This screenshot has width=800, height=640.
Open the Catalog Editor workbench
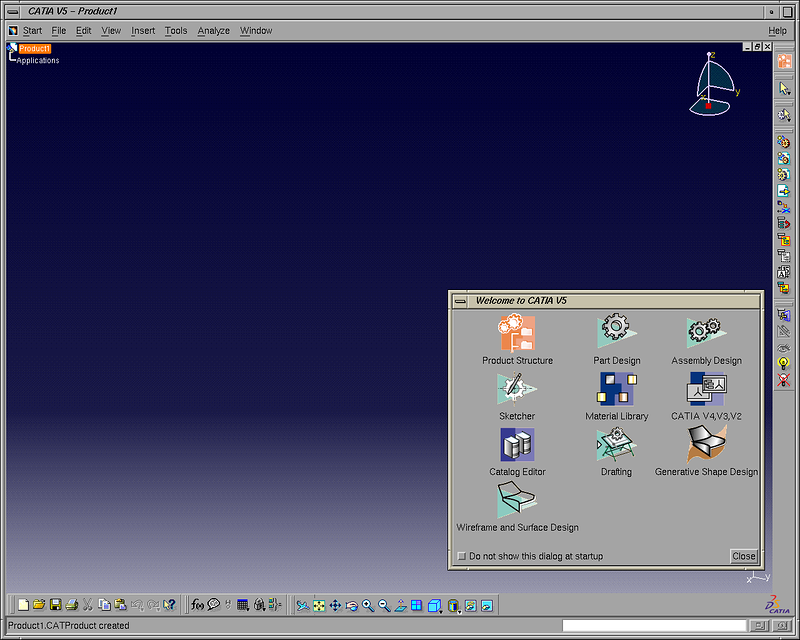tap(516, 444)
